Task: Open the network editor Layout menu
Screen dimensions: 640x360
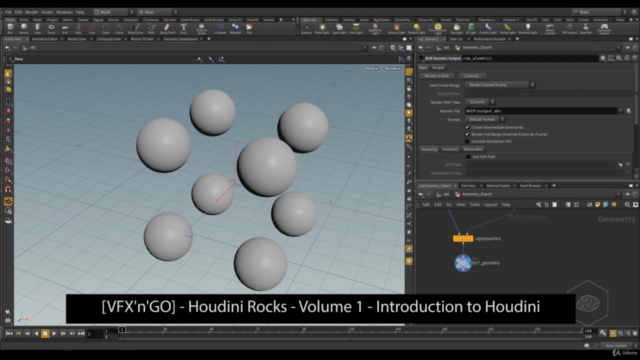Action: [x=491, y=204]
